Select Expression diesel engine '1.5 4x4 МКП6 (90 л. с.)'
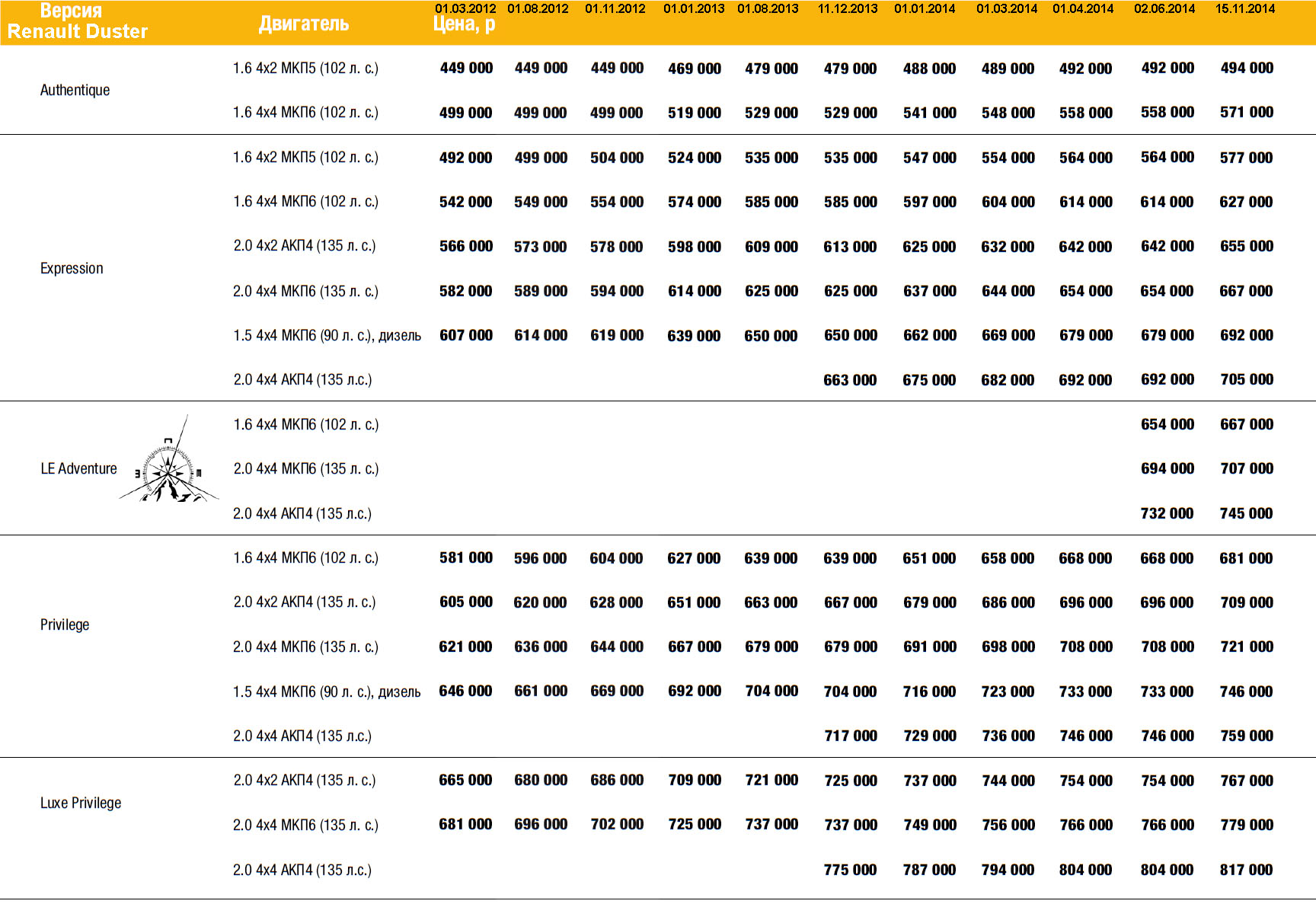This screenshot has width=1316, height=904. 327,335
